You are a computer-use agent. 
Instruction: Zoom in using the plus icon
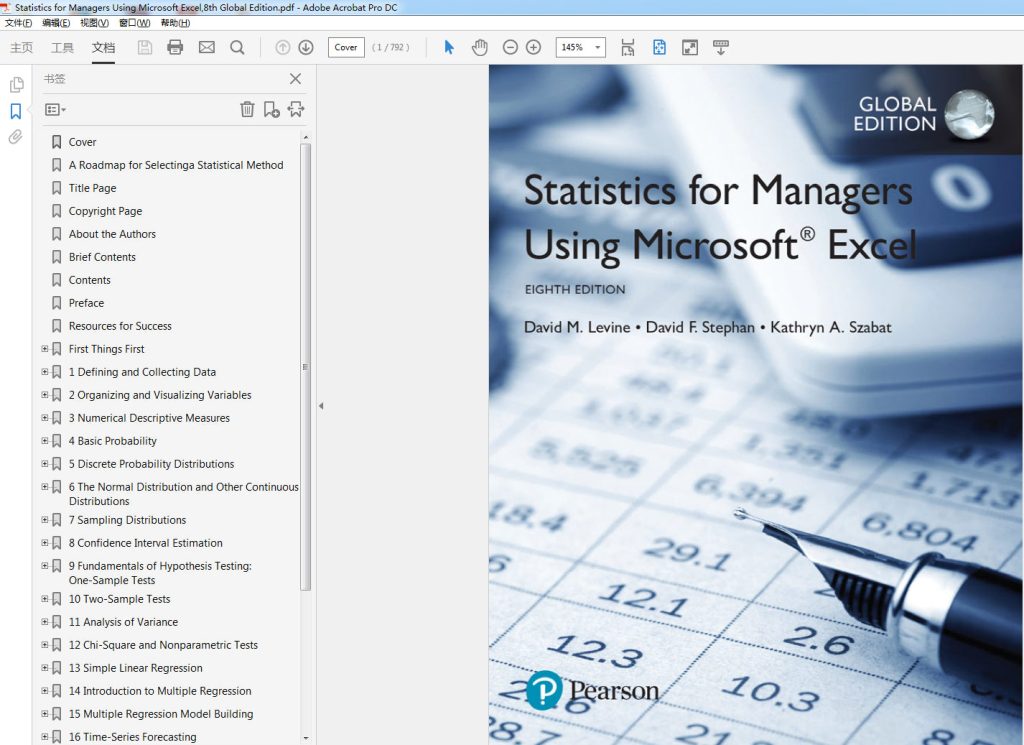(x=533, y=47)
